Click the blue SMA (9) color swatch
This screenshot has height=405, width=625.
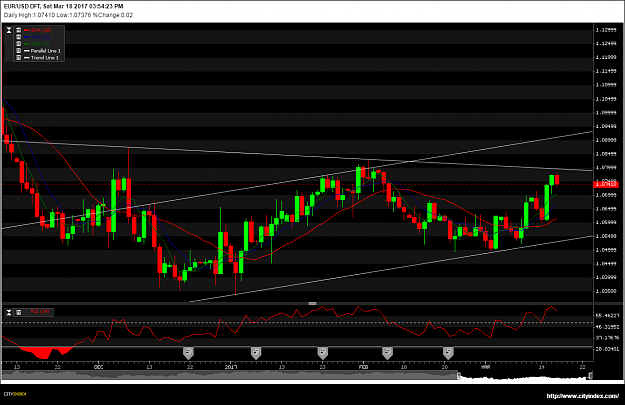pos(27,37)
